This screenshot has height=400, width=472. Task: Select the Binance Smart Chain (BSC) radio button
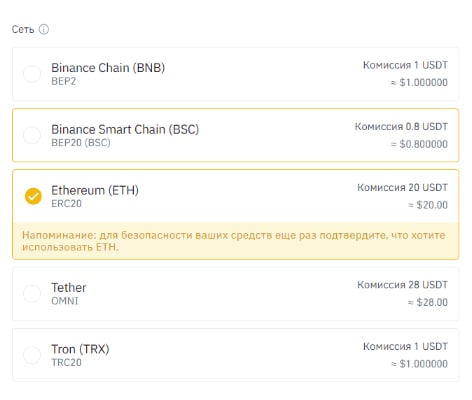pos(32,135)
